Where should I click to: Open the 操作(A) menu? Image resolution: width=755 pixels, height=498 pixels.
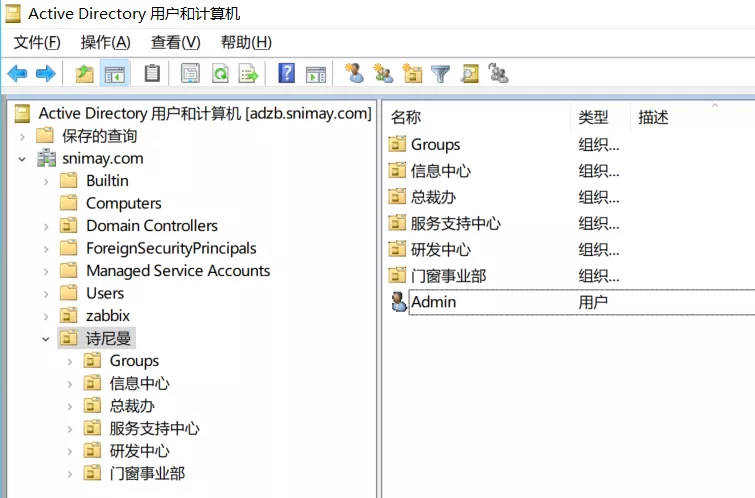[105, 42]
